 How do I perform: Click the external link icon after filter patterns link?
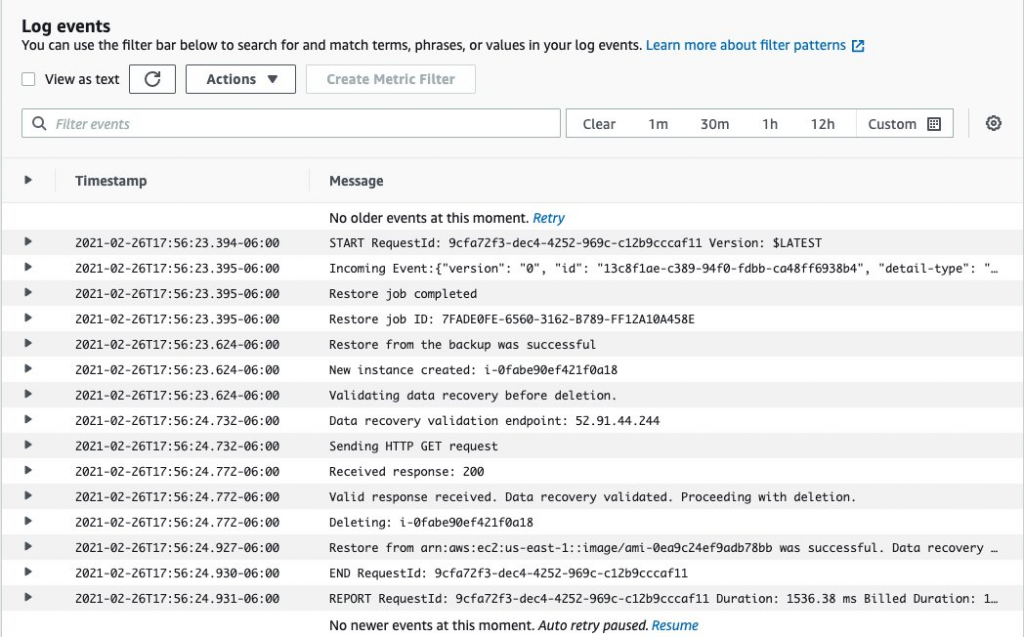coord(860,45)
